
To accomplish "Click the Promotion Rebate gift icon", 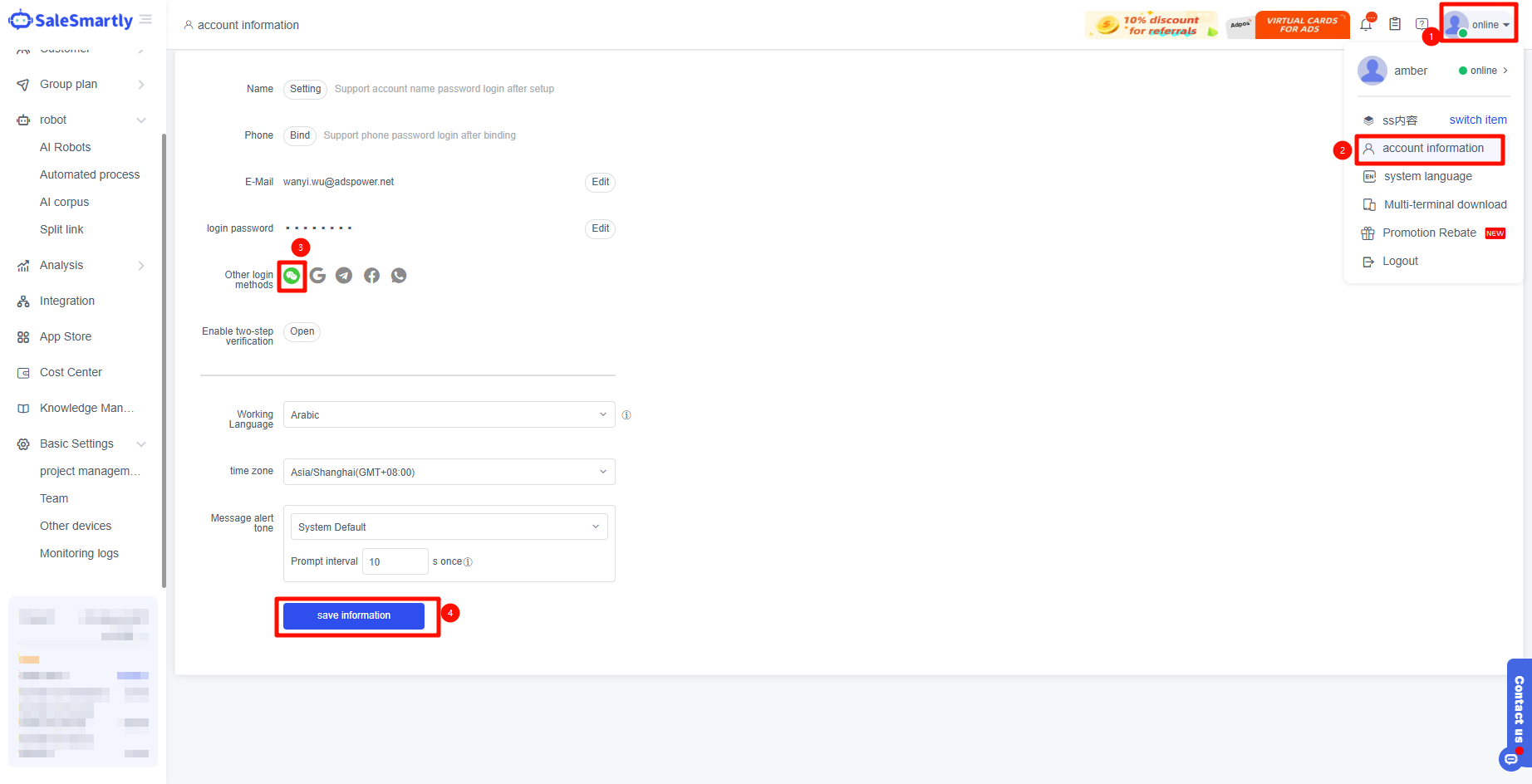I will (x=1368, y=233).
